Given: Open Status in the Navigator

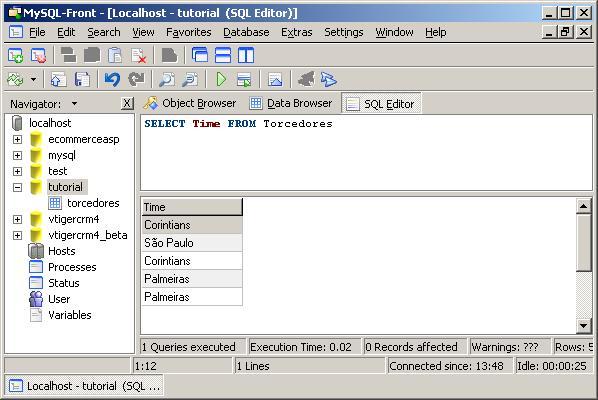Looking at the screenshot, I should pos(64,283).
